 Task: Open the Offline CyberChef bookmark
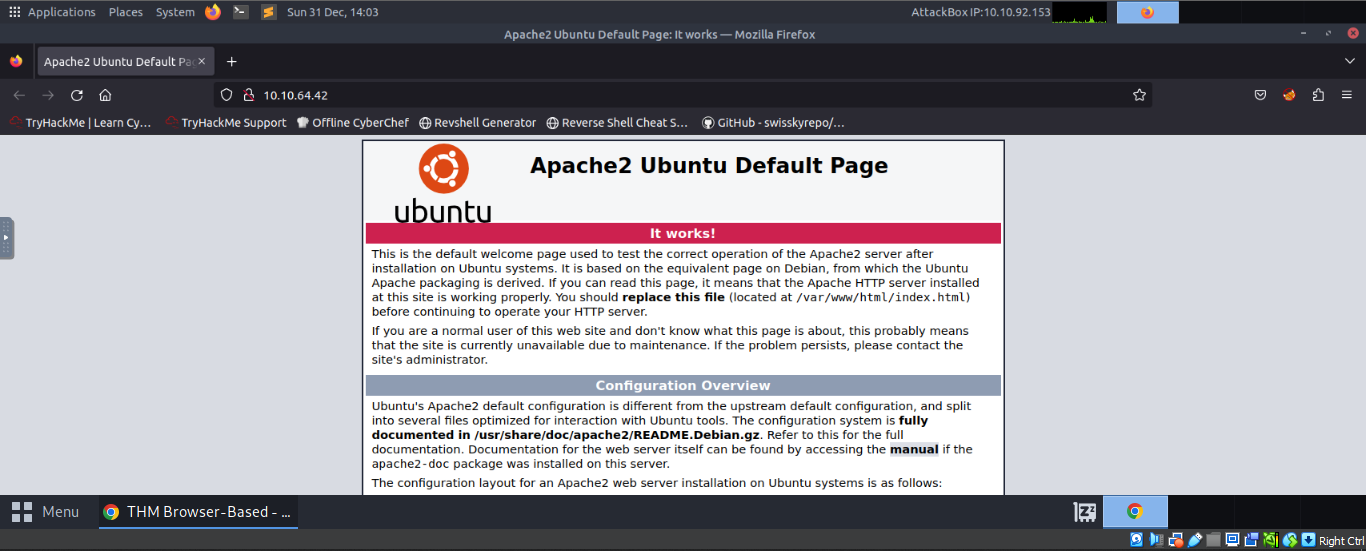pyautogui.click(x=353, y=123)
